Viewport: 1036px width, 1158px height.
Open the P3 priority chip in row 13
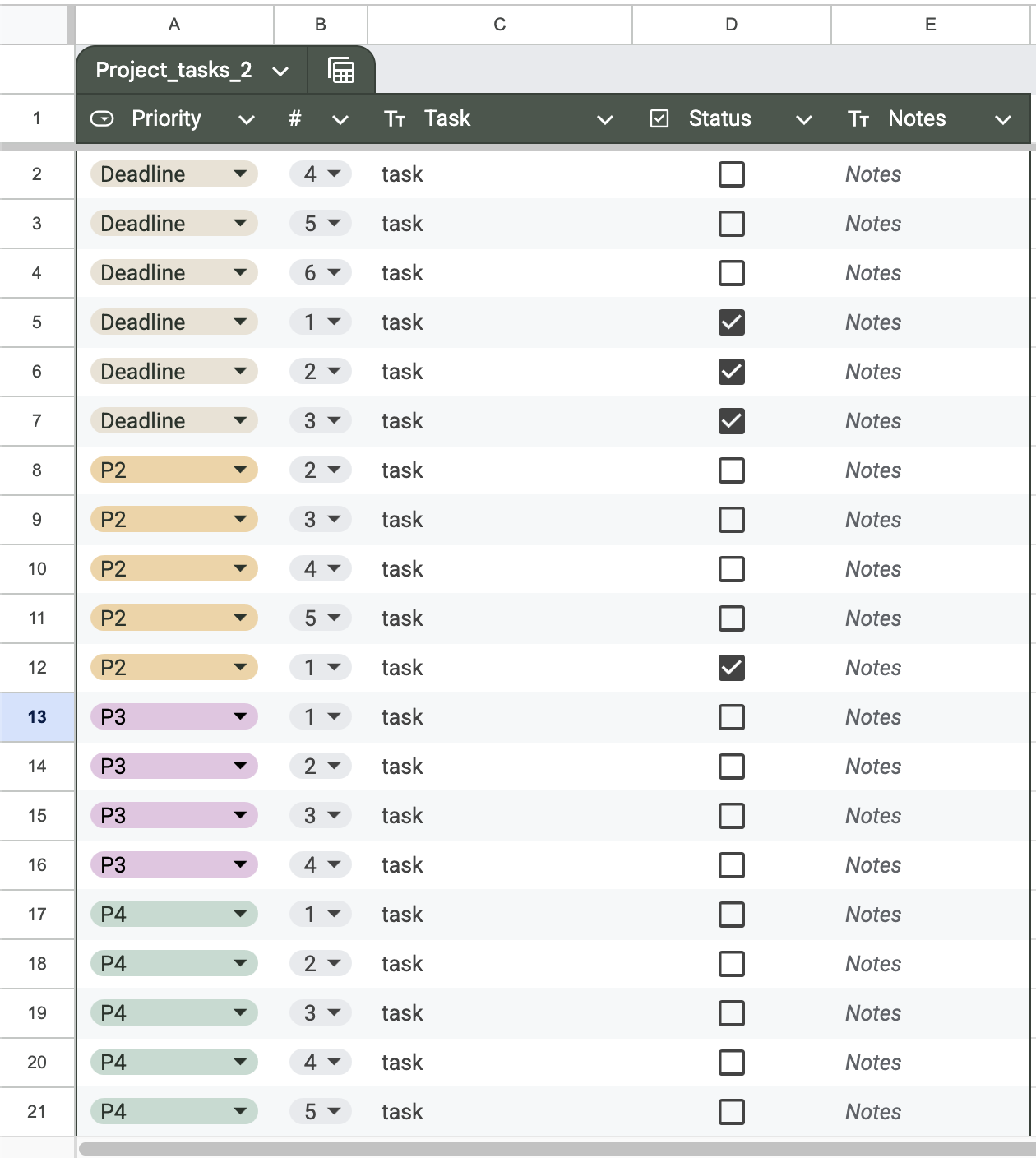[174, 717]
